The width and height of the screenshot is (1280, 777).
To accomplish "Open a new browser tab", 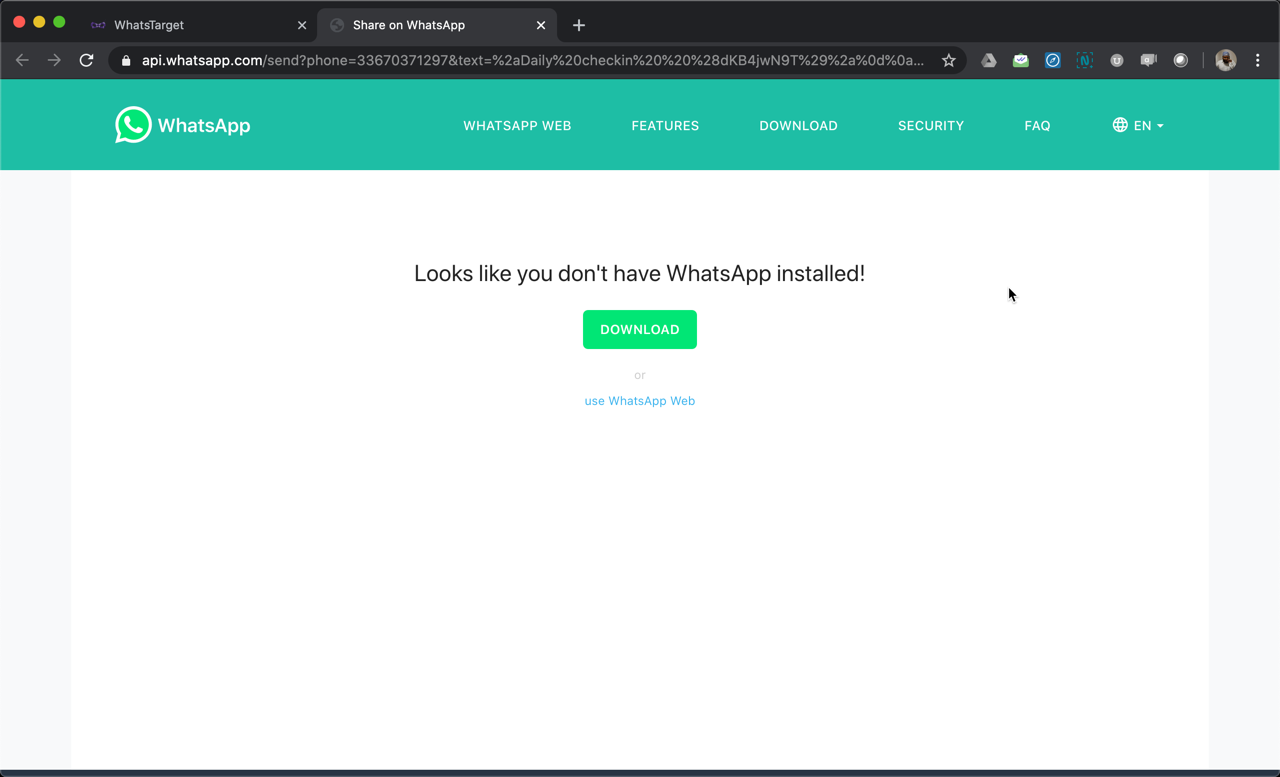I will tap(578, 25).
